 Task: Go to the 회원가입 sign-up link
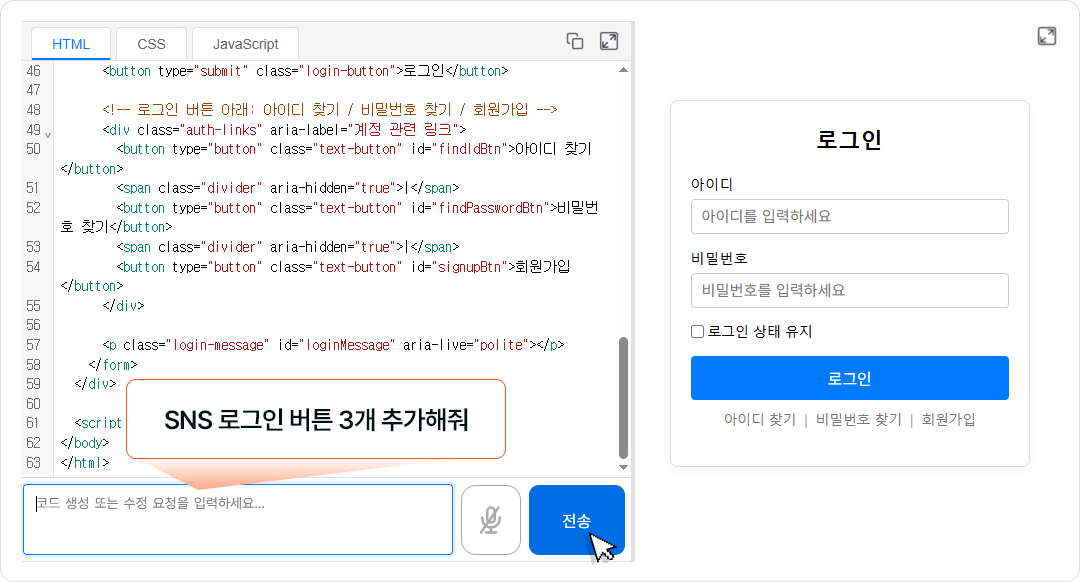948,420
